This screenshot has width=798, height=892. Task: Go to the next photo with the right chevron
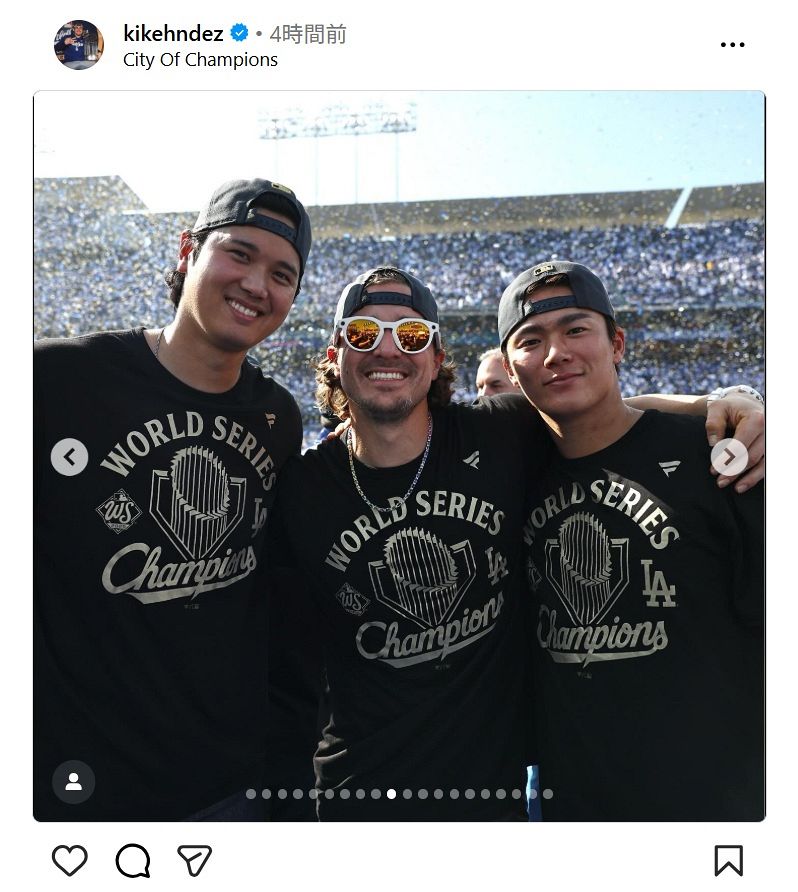coord(729,457)
